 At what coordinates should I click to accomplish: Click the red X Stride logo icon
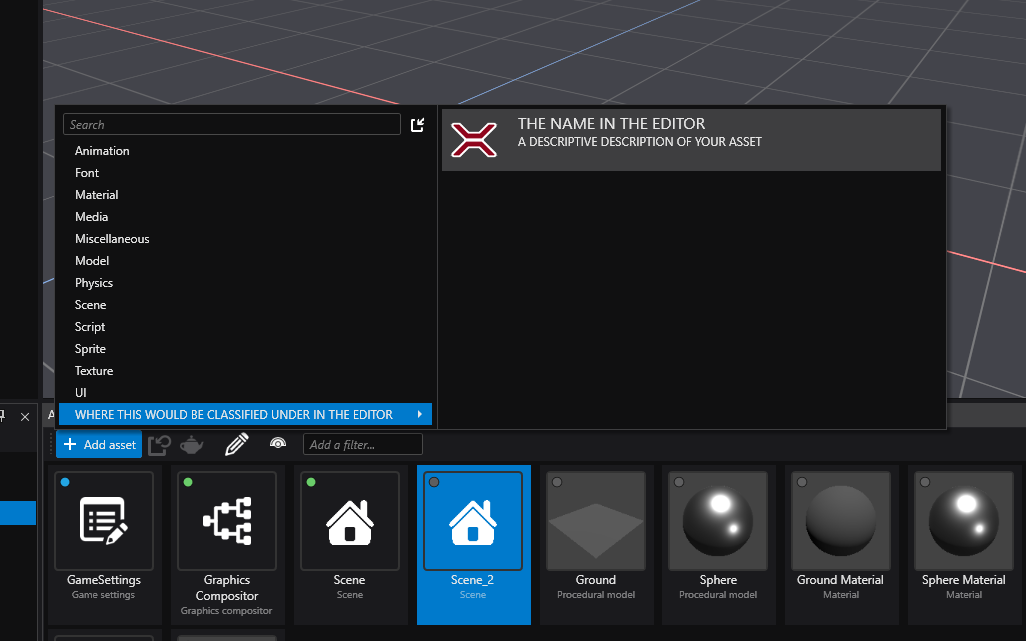click(474, 140)
